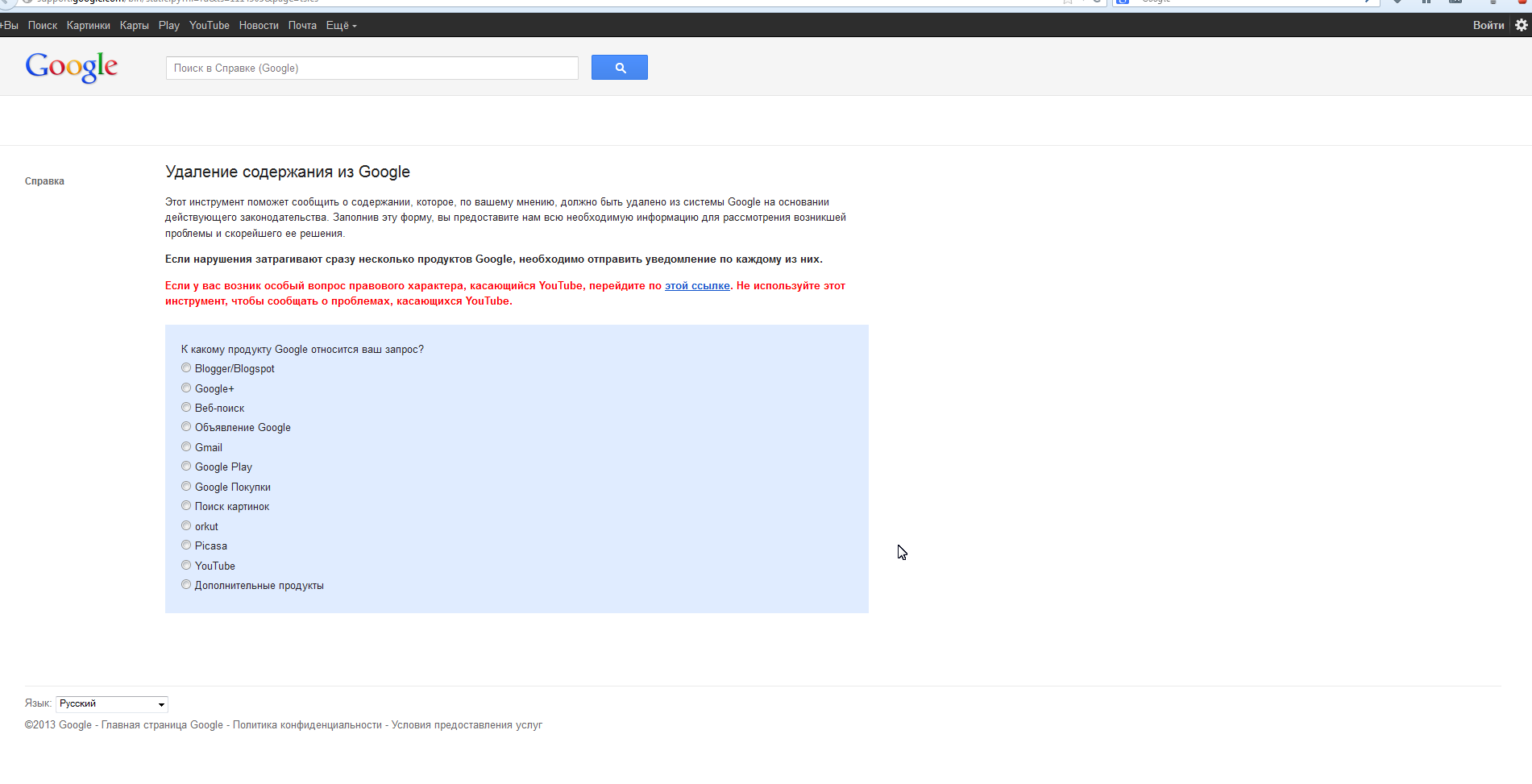Select the orkut radio option
Image resolution: width=1532 pixels, height=784 pixels.
[186, 526]
